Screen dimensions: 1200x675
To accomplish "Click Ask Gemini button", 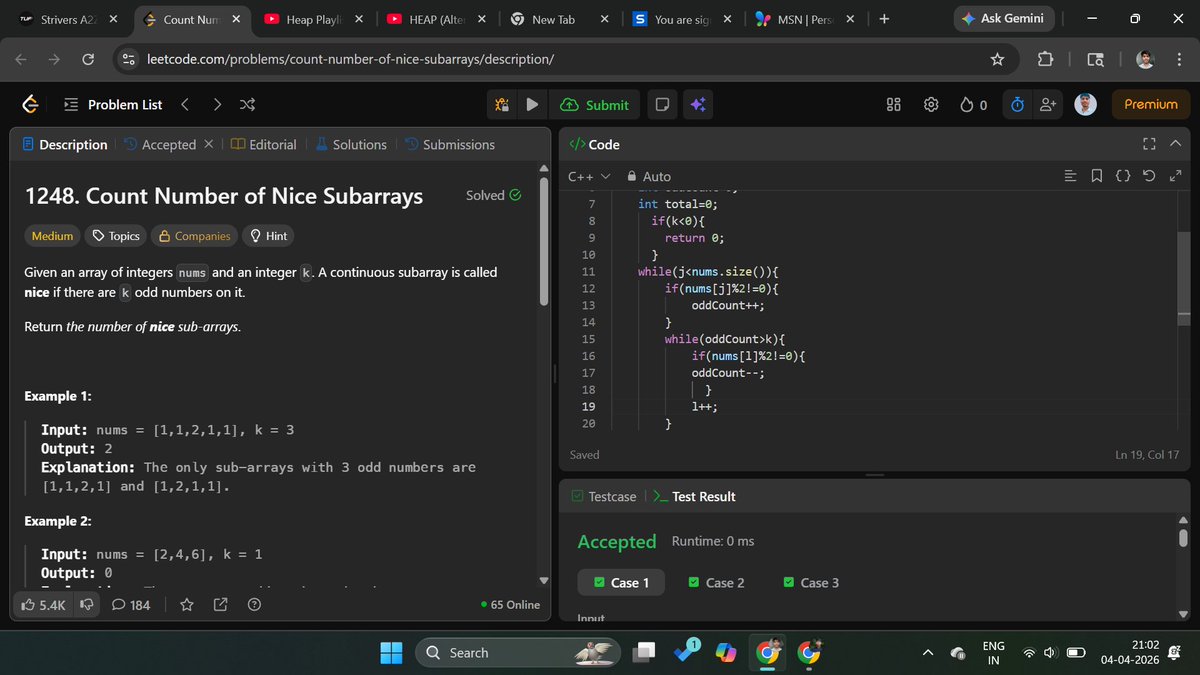I will (x=1003, y=19).
